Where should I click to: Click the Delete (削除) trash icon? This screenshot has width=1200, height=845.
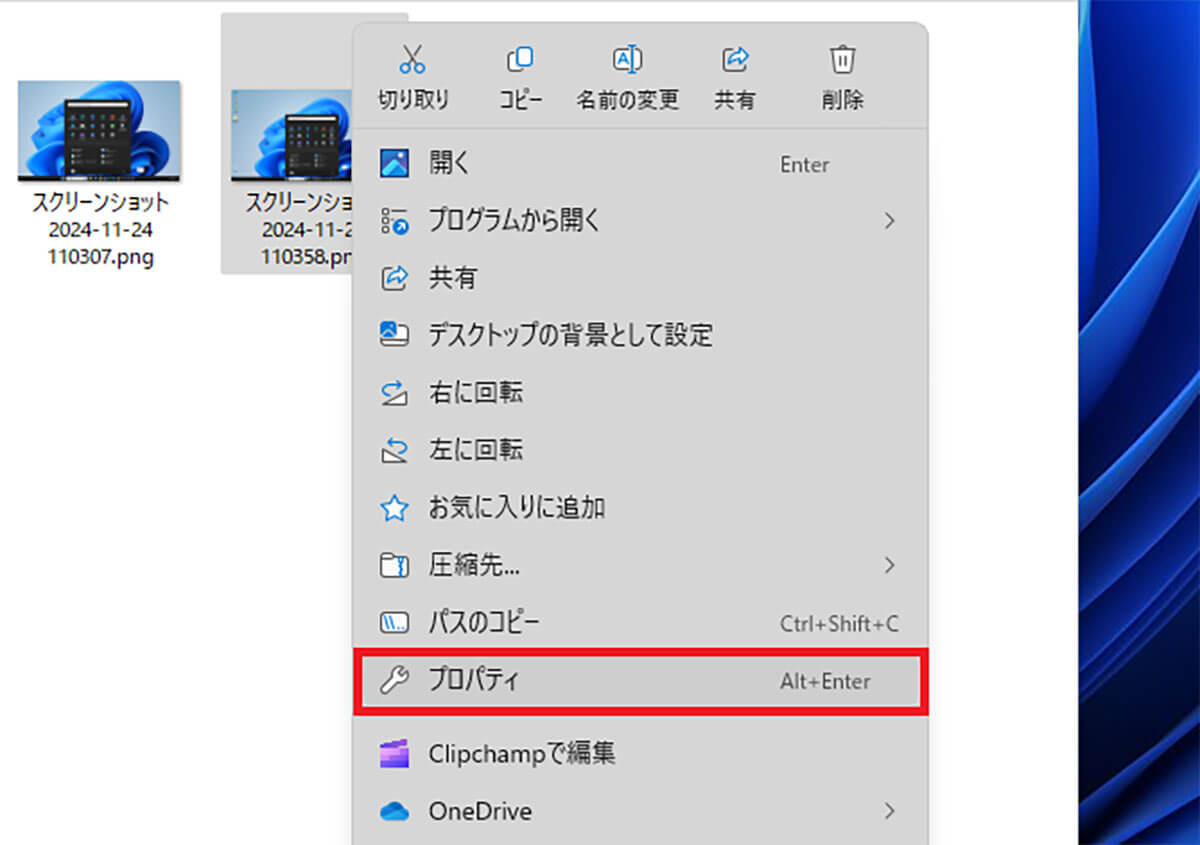[x=842, y=59]
